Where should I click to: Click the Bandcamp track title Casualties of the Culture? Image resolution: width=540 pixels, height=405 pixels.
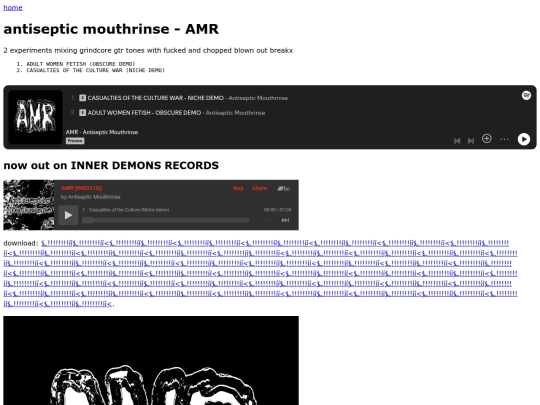click(129, 210)
